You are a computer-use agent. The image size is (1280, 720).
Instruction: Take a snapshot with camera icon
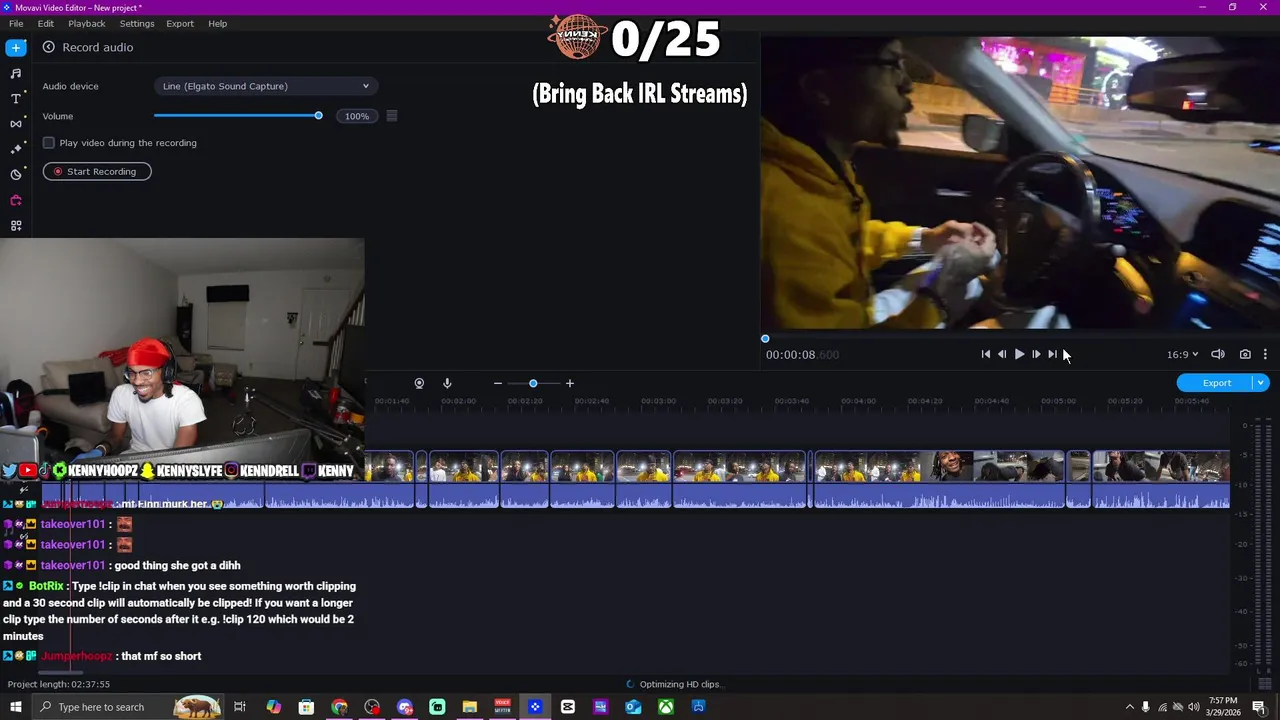[1245, 354]
